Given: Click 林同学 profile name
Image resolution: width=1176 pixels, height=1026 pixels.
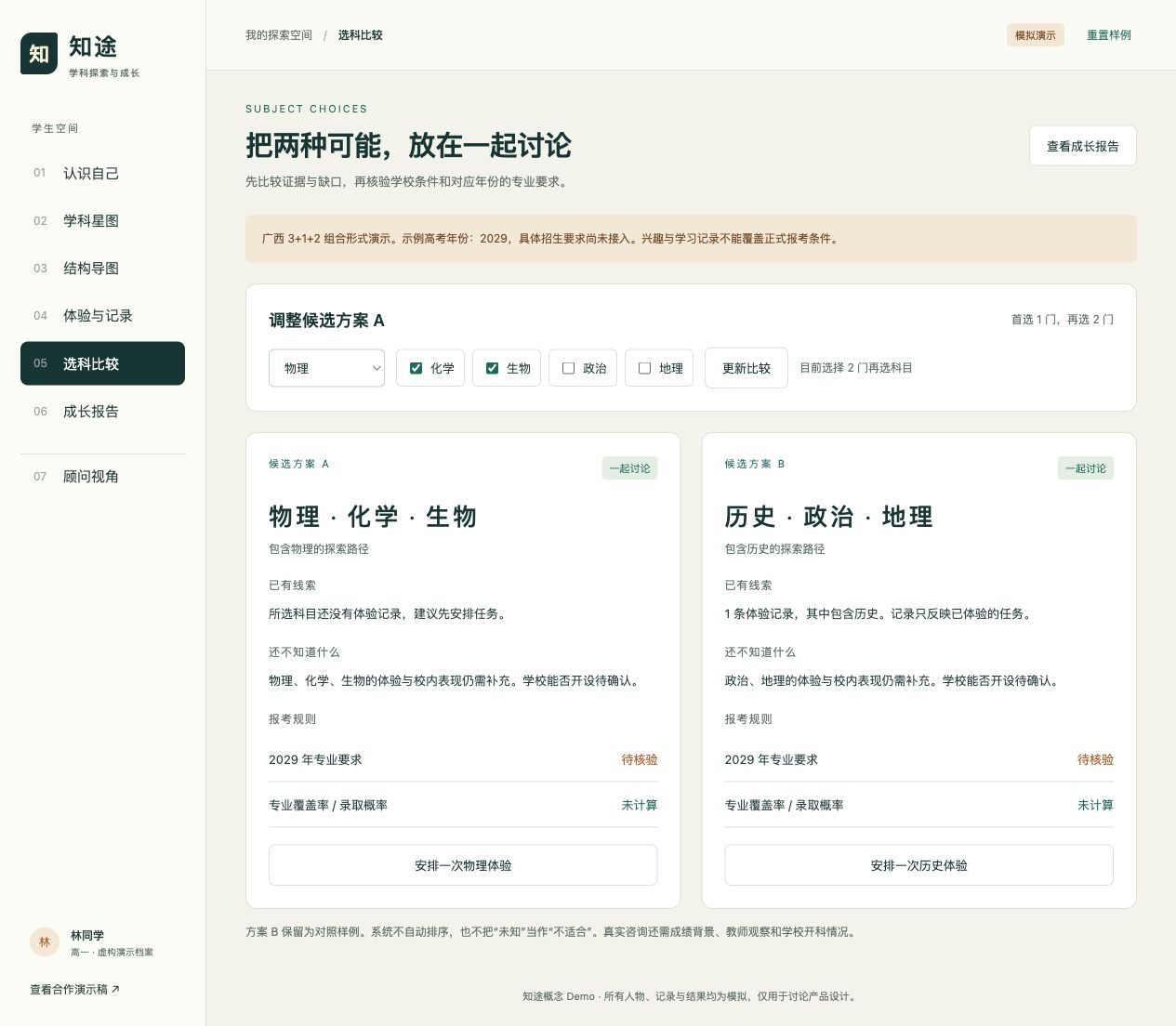Looking at the screenshot, I should 87,936.
